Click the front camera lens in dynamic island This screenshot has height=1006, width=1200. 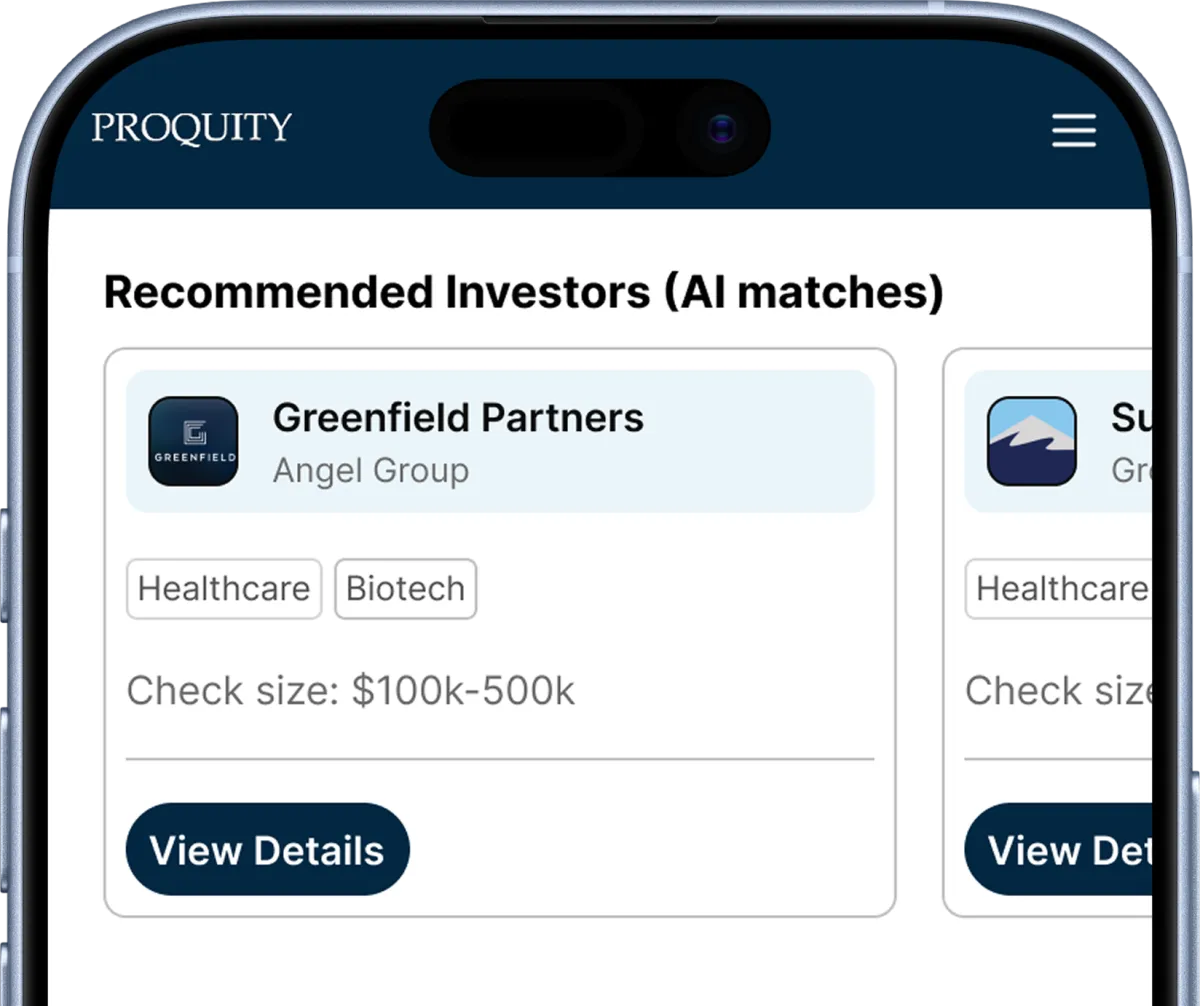[722, 129]
